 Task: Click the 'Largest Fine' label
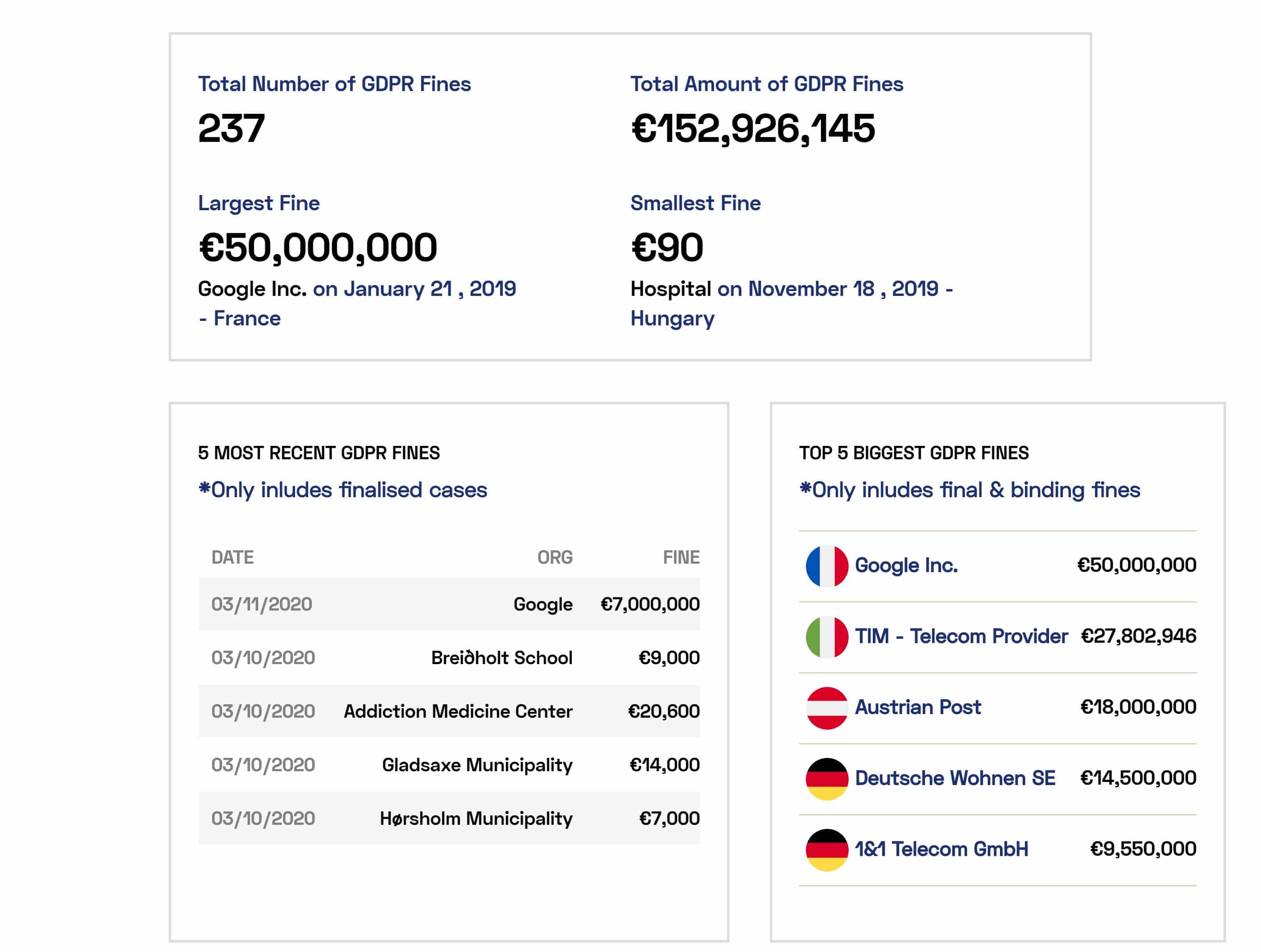[259, 204]
